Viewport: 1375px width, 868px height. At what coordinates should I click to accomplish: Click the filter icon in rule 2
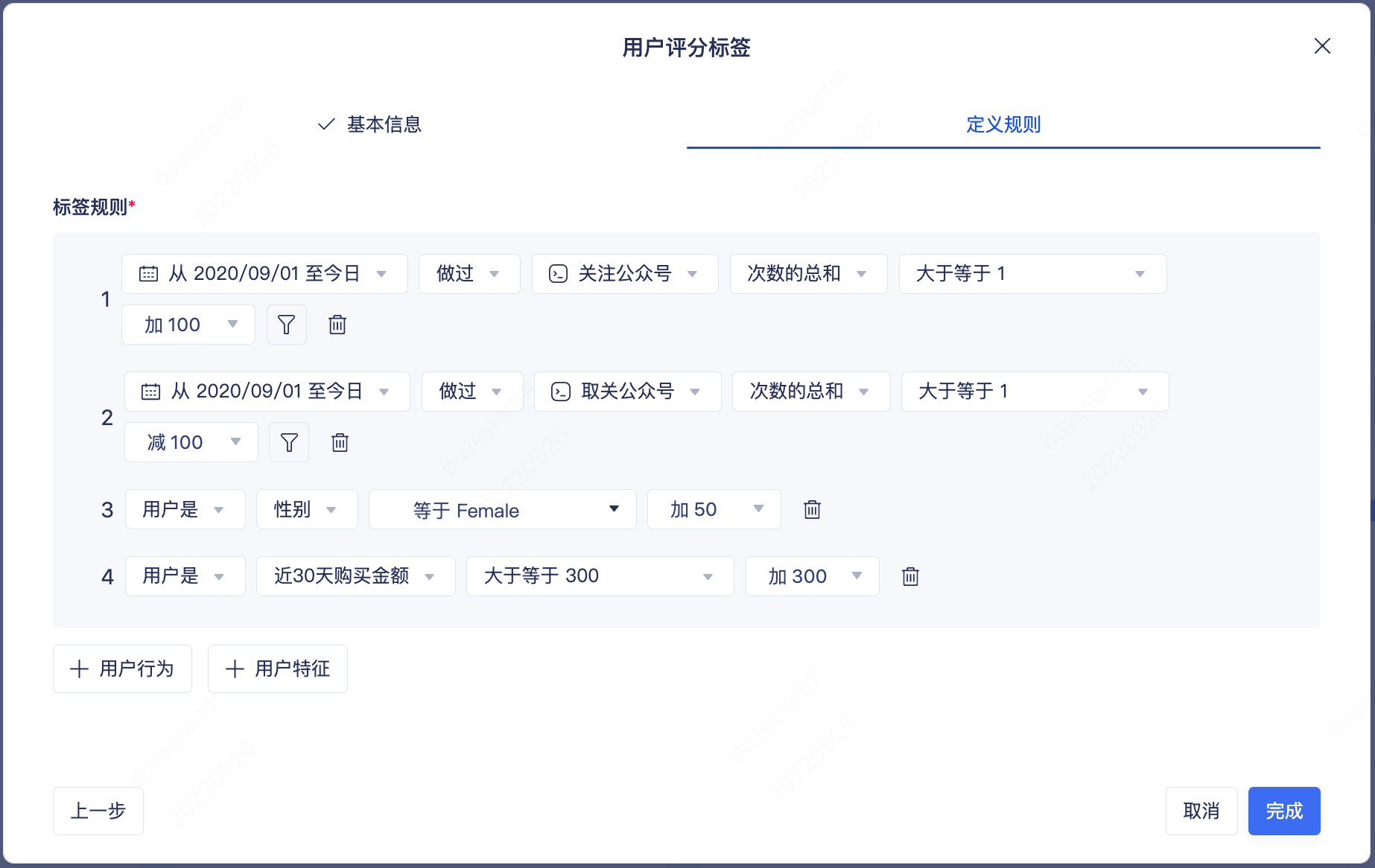289,442
